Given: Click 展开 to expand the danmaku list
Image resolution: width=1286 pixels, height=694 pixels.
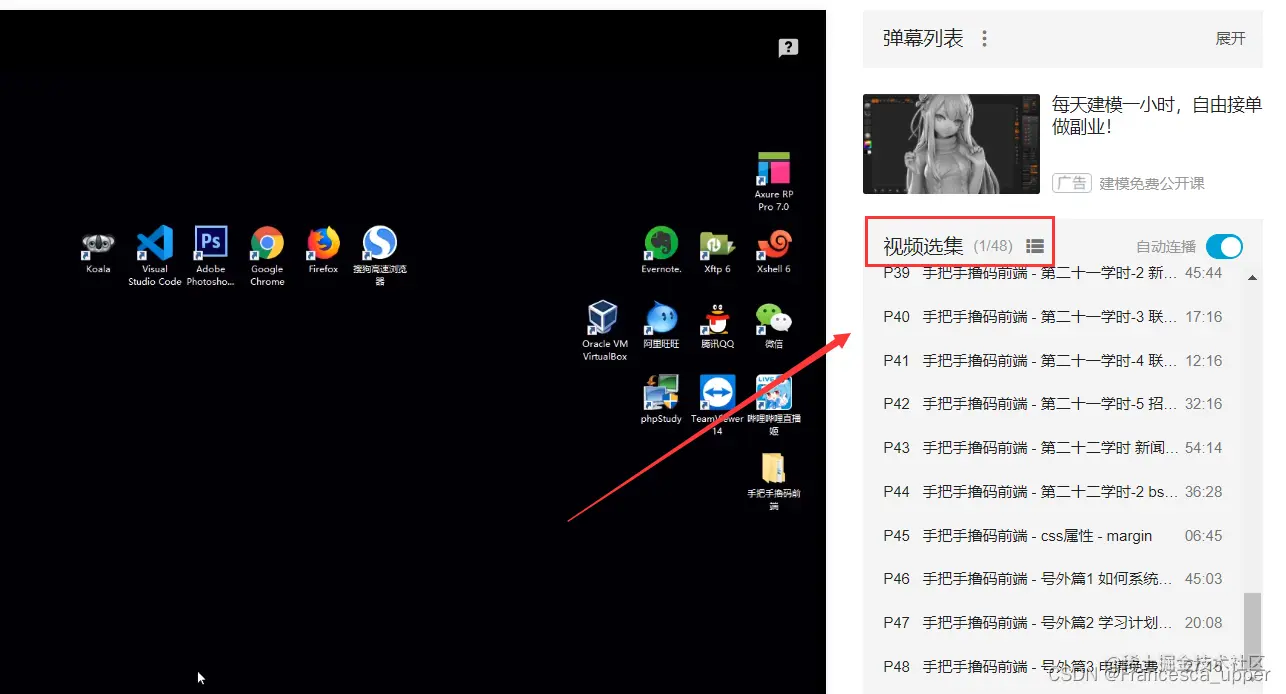Looking at the screenshot, I should (x=1230, y=38).
